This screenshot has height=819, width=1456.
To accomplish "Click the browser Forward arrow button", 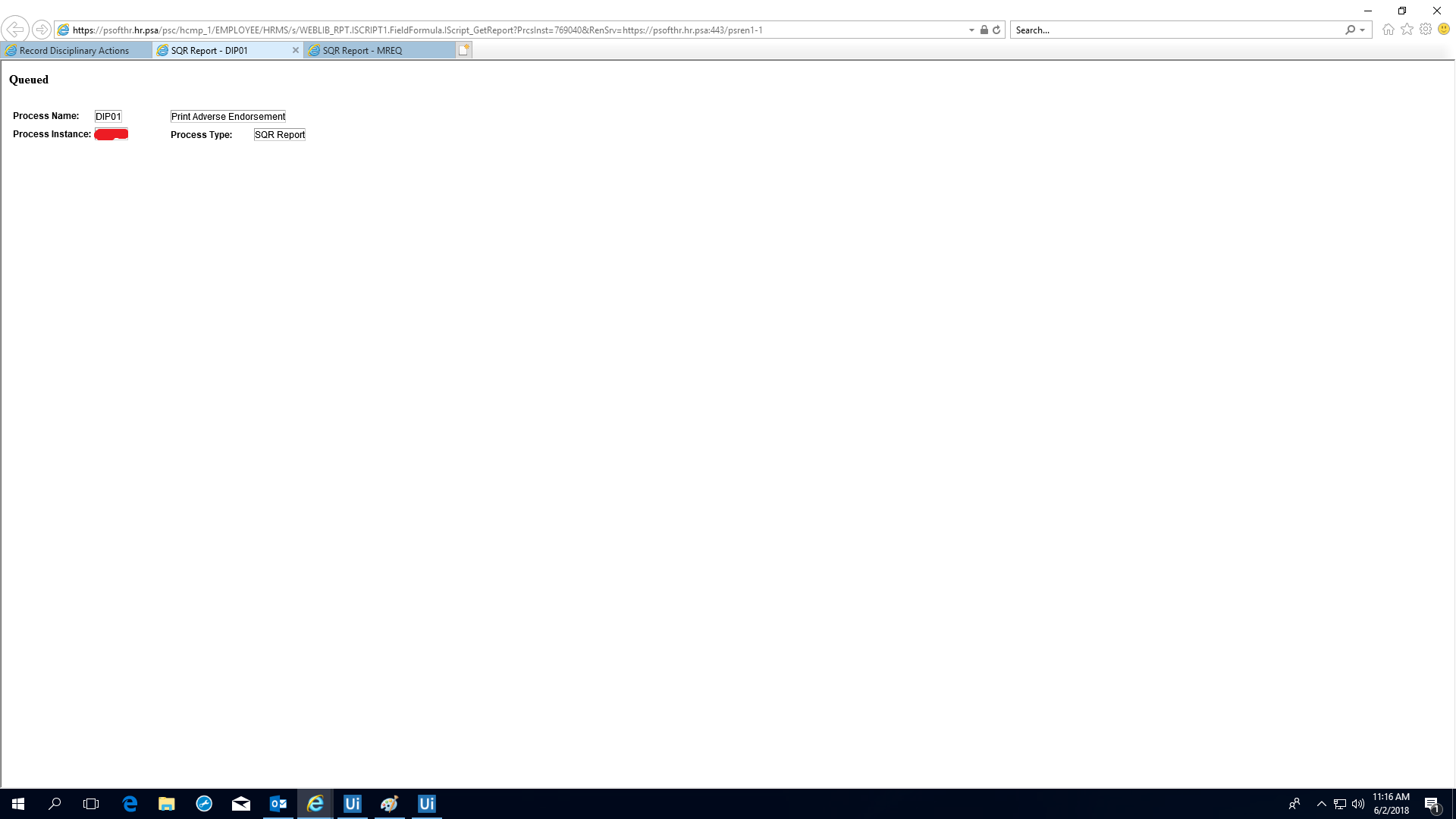I will (42, 30).
